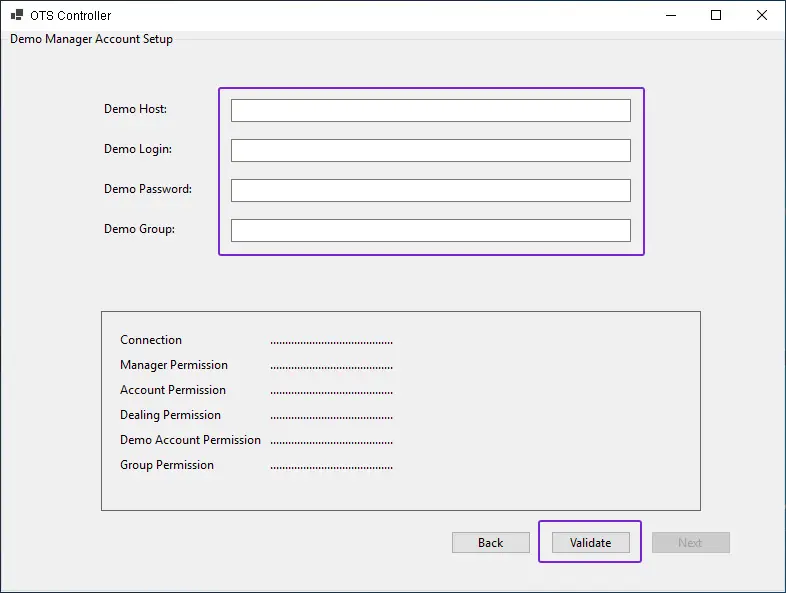Focus the Demo Host input field
The image size is (786, 593).
(430, 110)
